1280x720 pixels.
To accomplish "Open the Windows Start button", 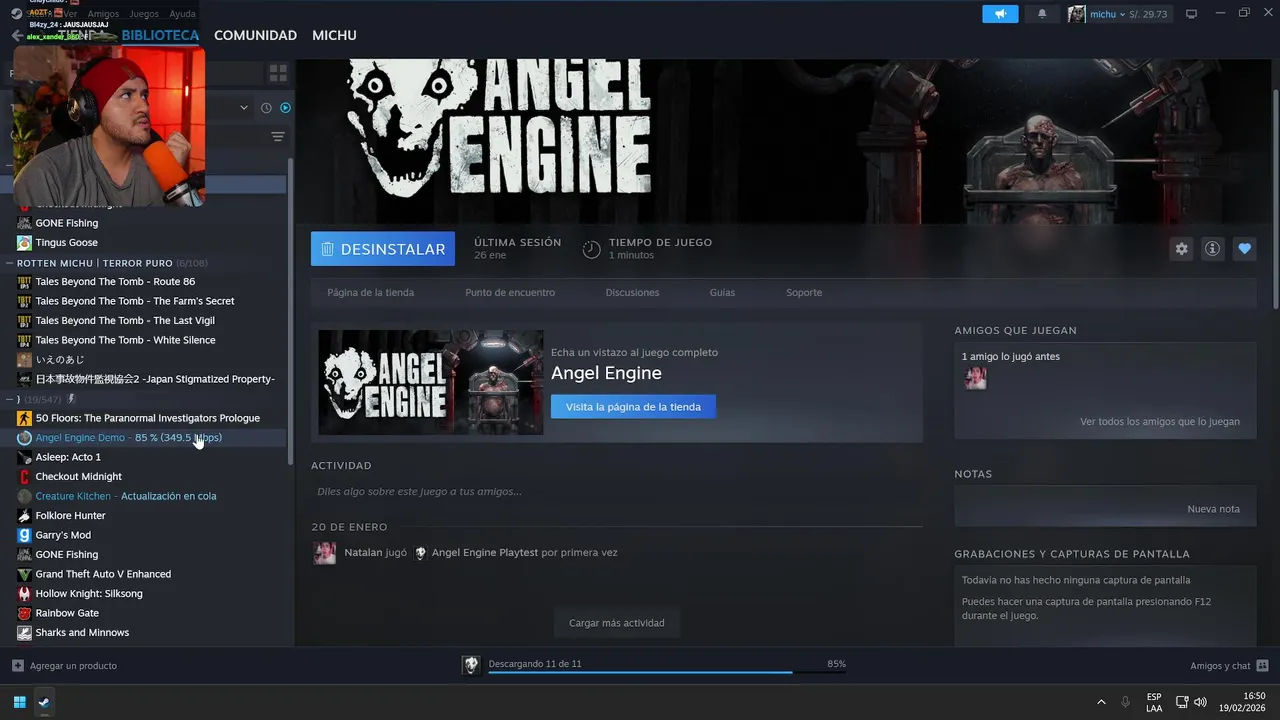I will [x=19, y=702].
